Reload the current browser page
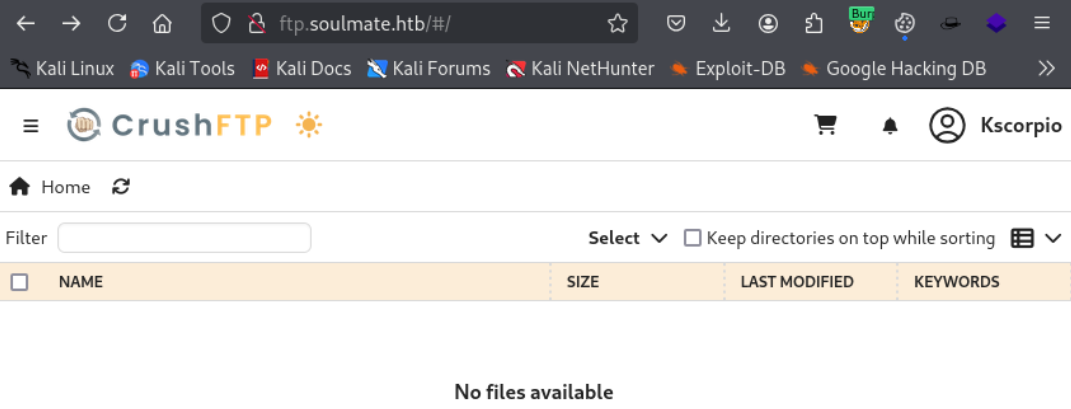 click(117, 23)
